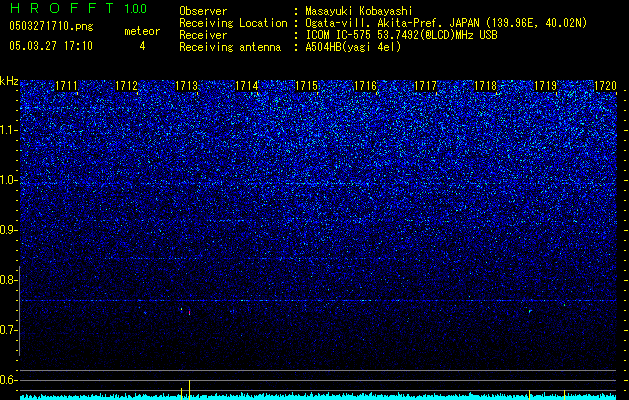629x400 pixels.
Task: Click the 1715 time label
Action: coord(306,86)
